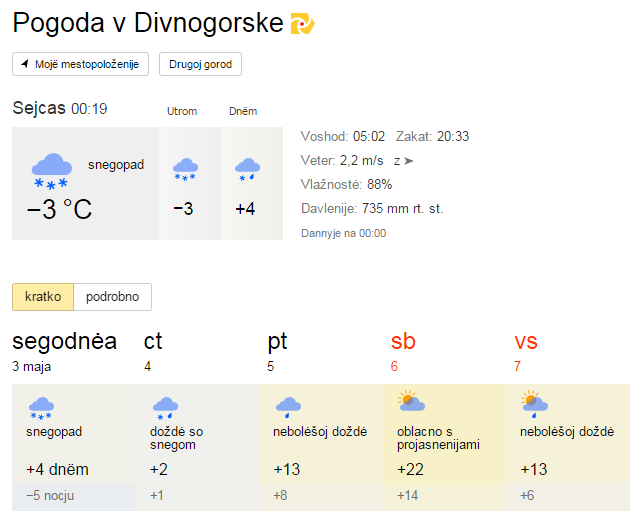Open the Drugoj gorod city selector

[200, 64]
